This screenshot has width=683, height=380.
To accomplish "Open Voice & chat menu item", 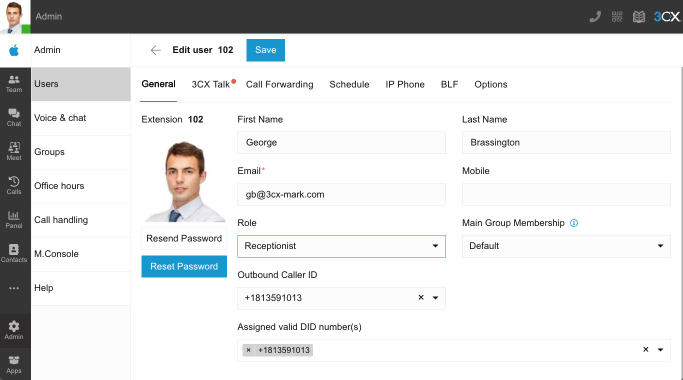I will (81, 118).
